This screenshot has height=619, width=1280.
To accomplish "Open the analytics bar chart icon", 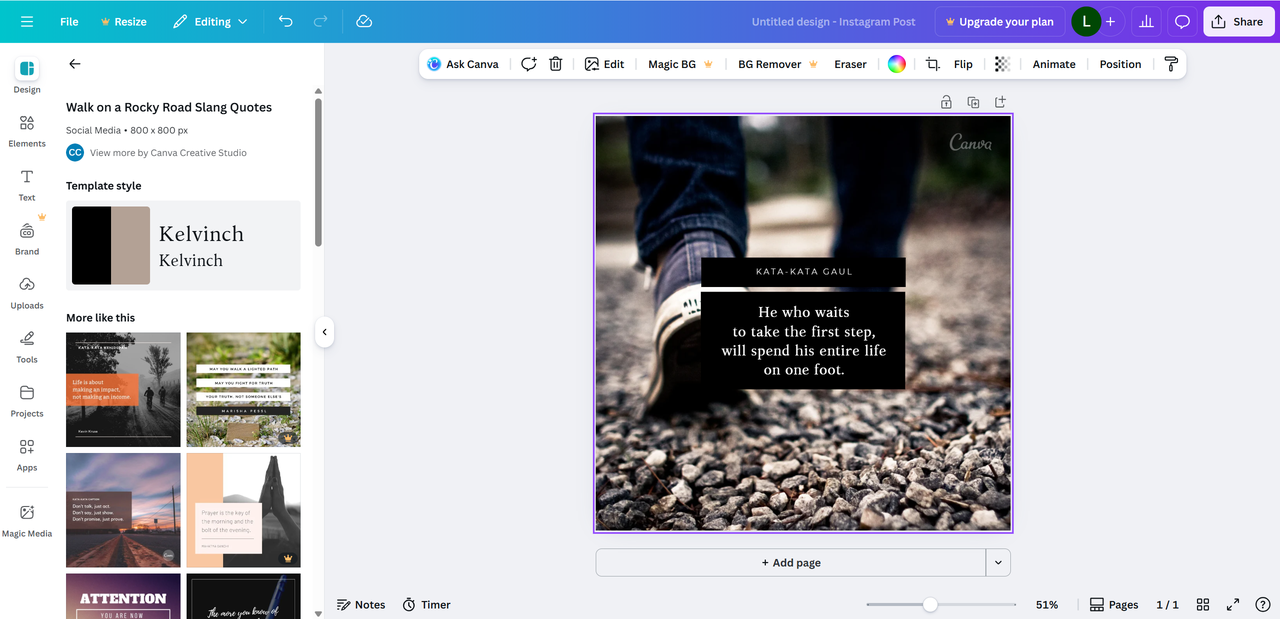I will coord(1146,21).
